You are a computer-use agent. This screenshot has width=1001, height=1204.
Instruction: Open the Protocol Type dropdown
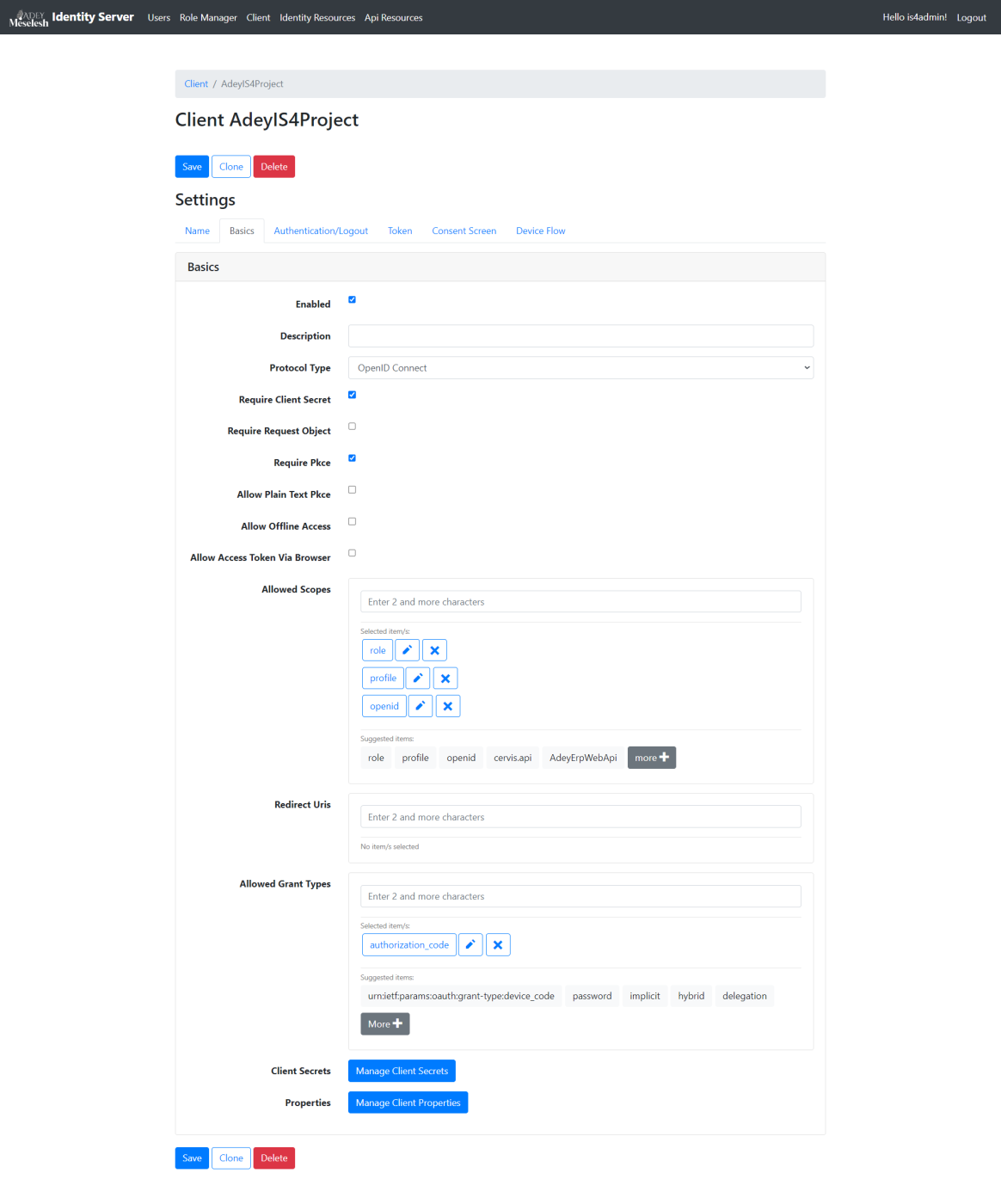[580, 368]
